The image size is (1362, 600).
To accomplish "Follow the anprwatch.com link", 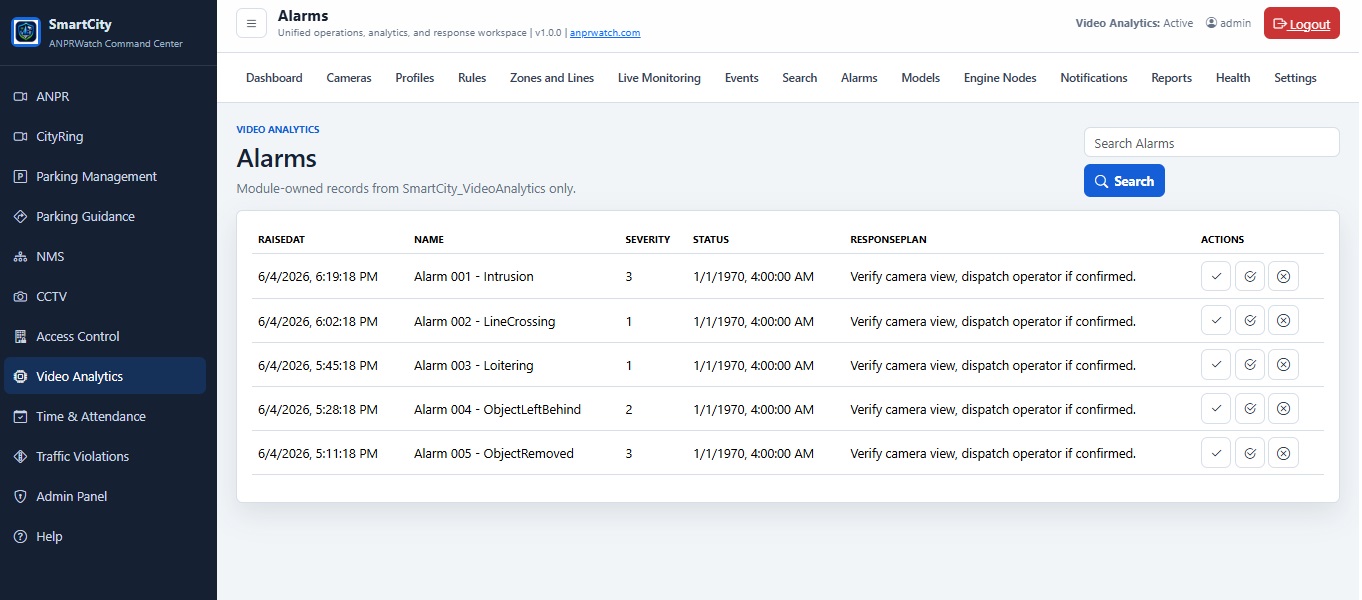I will point(605,33).
